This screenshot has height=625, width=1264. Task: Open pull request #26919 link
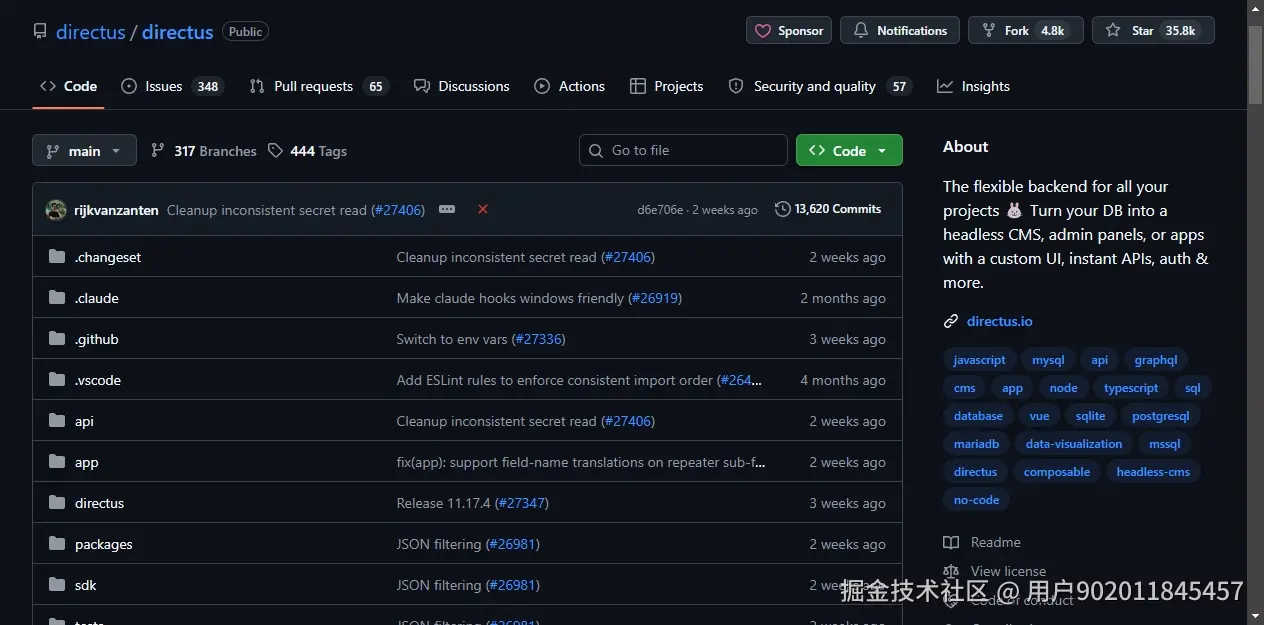click(655, 298)
